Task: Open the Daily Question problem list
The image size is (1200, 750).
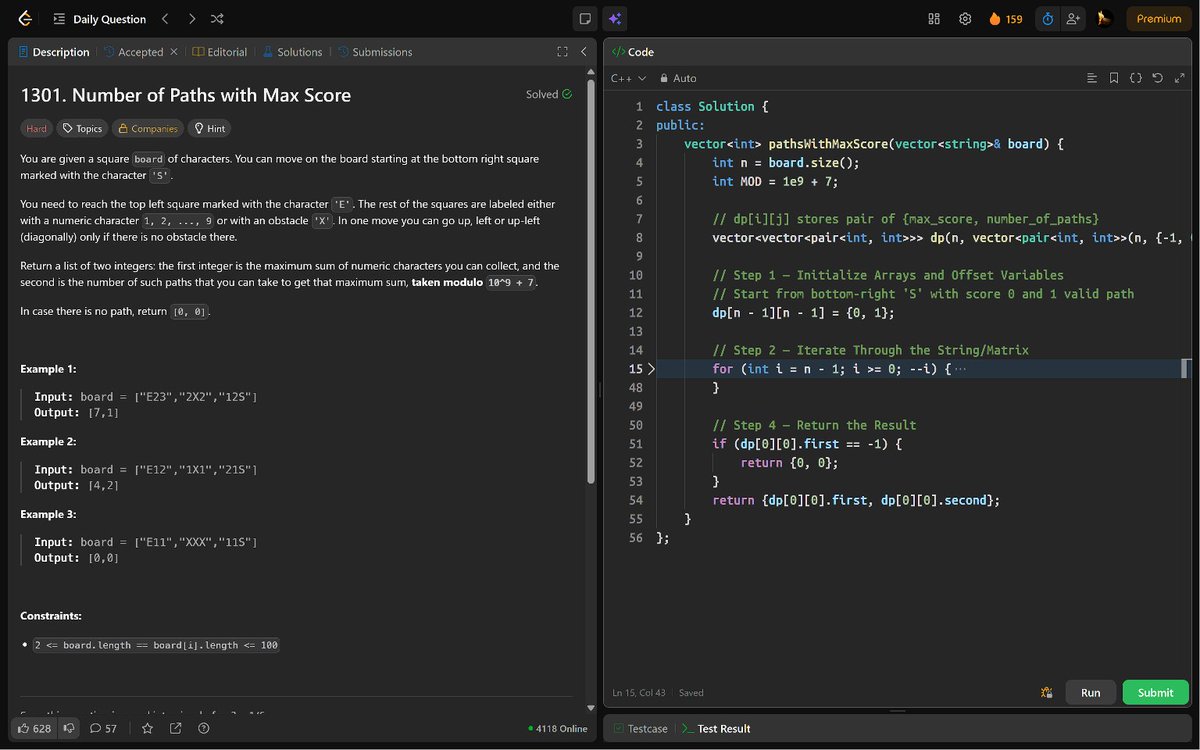Action: (99, 19)
